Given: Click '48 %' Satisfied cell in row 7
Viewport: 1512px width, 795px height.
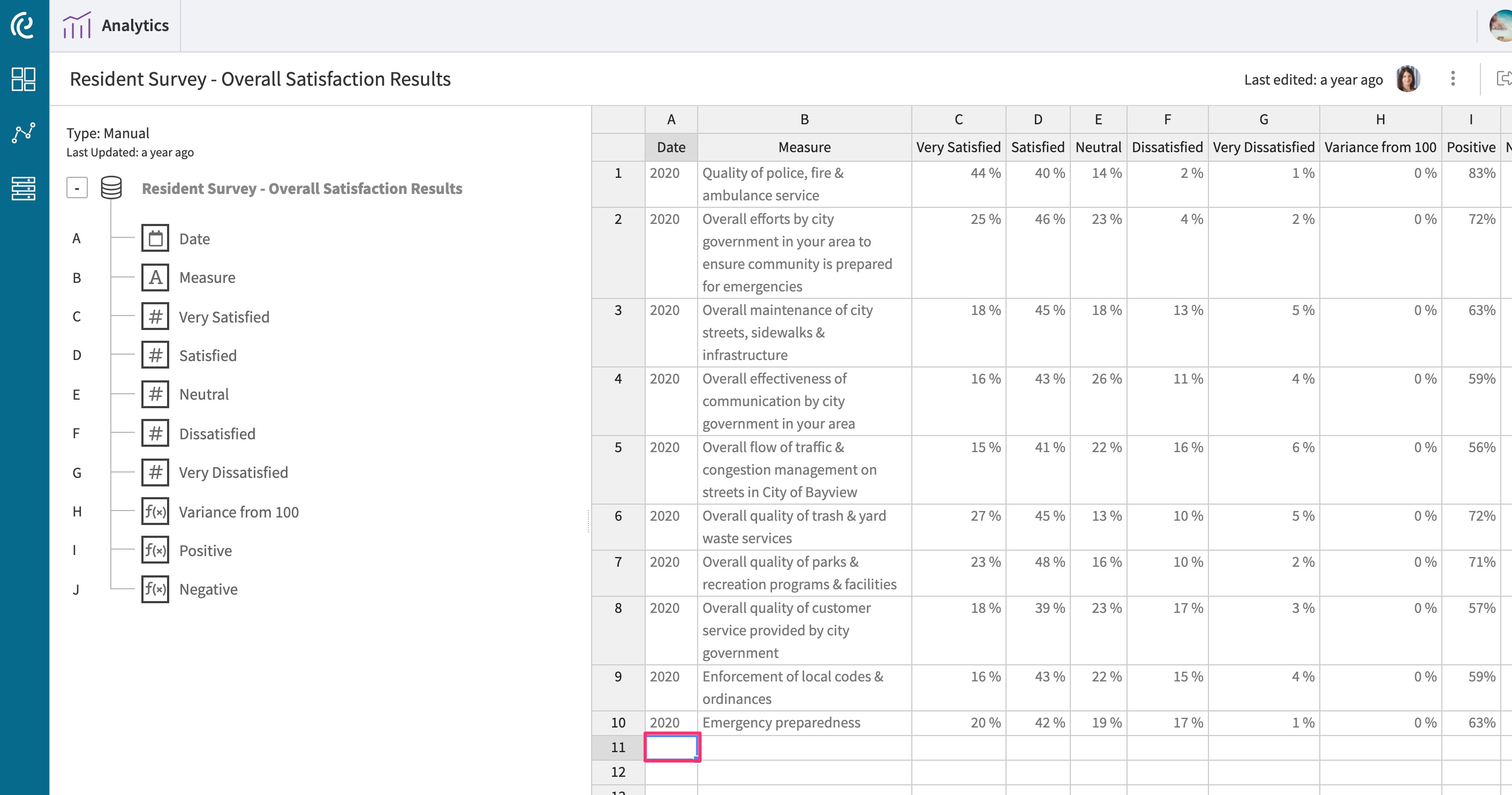Looking at the screenshot, I should (x=1038, y=573).
